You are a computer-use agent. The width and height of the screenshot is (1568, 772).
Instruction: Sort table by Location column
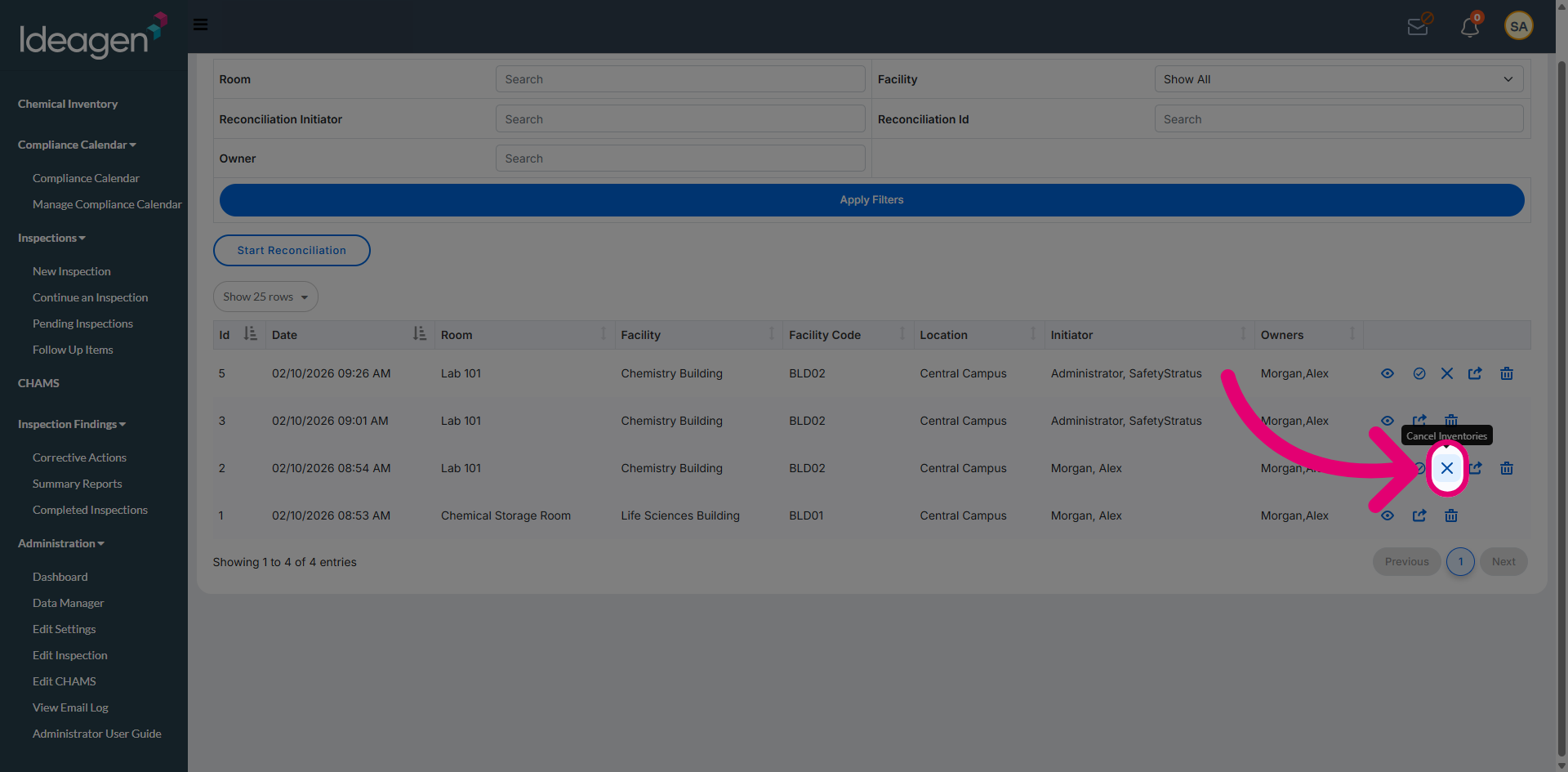[978, 334]
